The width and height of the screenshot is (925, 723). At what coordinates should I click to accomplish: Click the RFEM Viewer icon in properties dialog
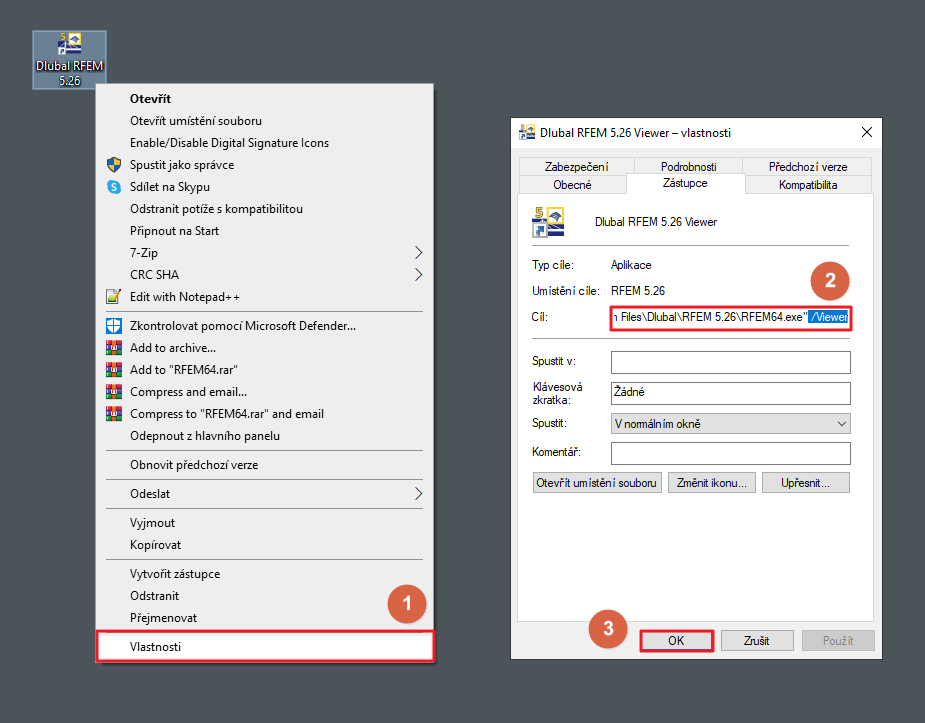coord(548,222)
